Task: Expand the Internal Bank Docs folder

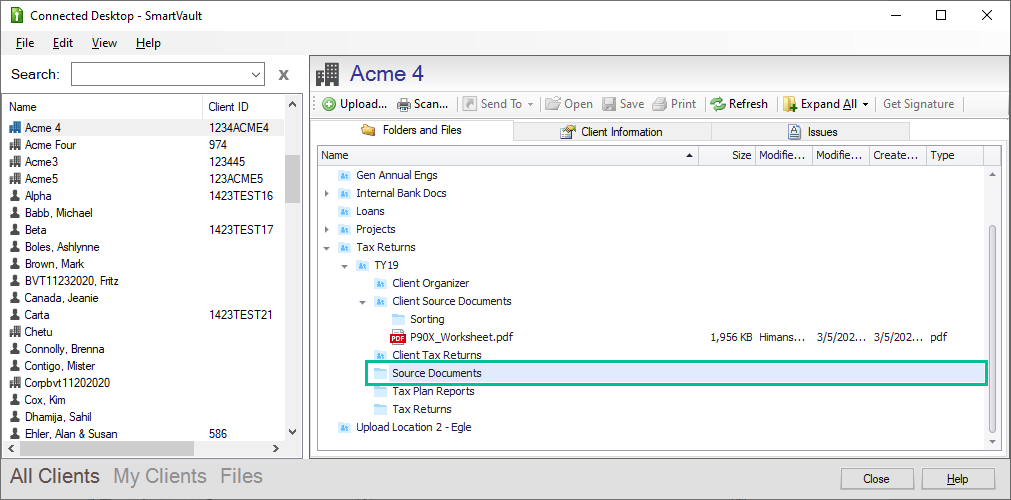Action: pos(327,194)
